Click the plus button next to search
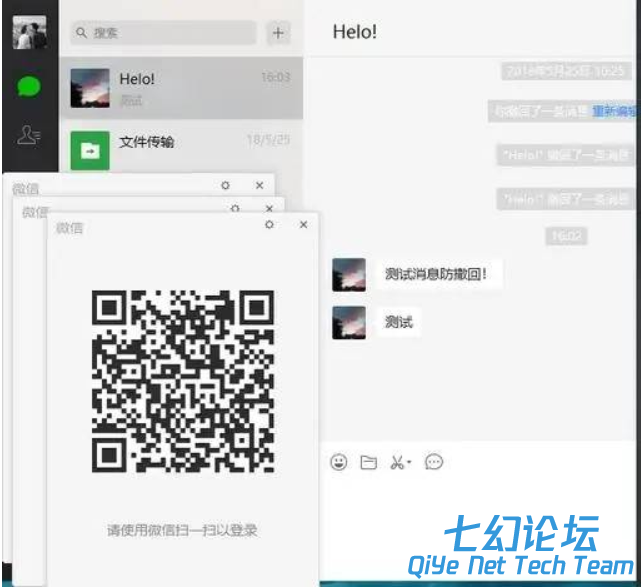 [x=278, y=33]
